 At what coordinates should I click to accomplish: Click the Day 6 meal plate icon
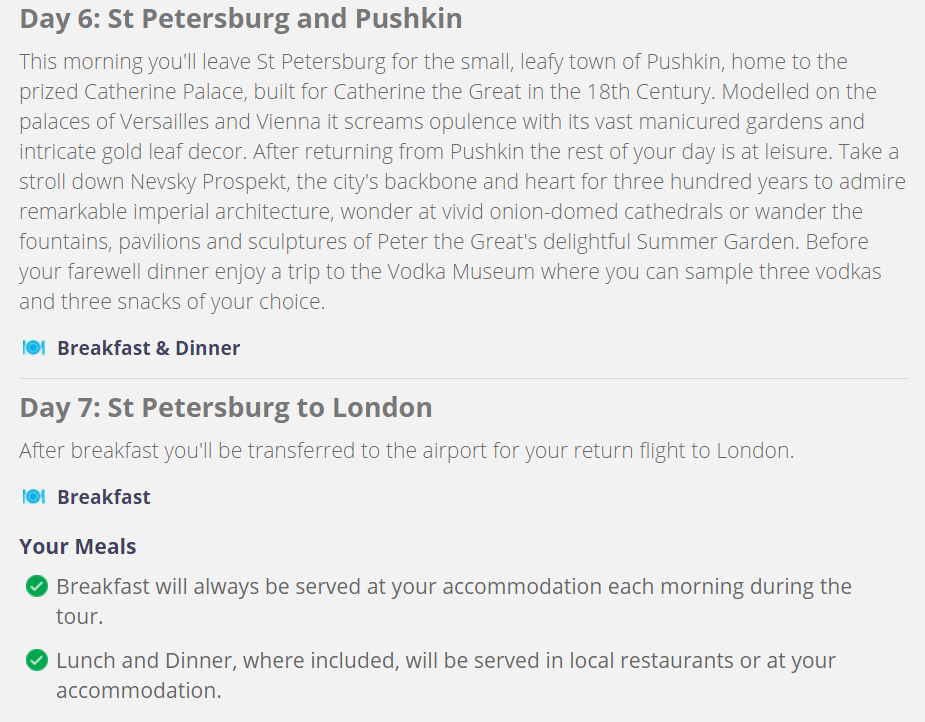[x=34, y=348]
